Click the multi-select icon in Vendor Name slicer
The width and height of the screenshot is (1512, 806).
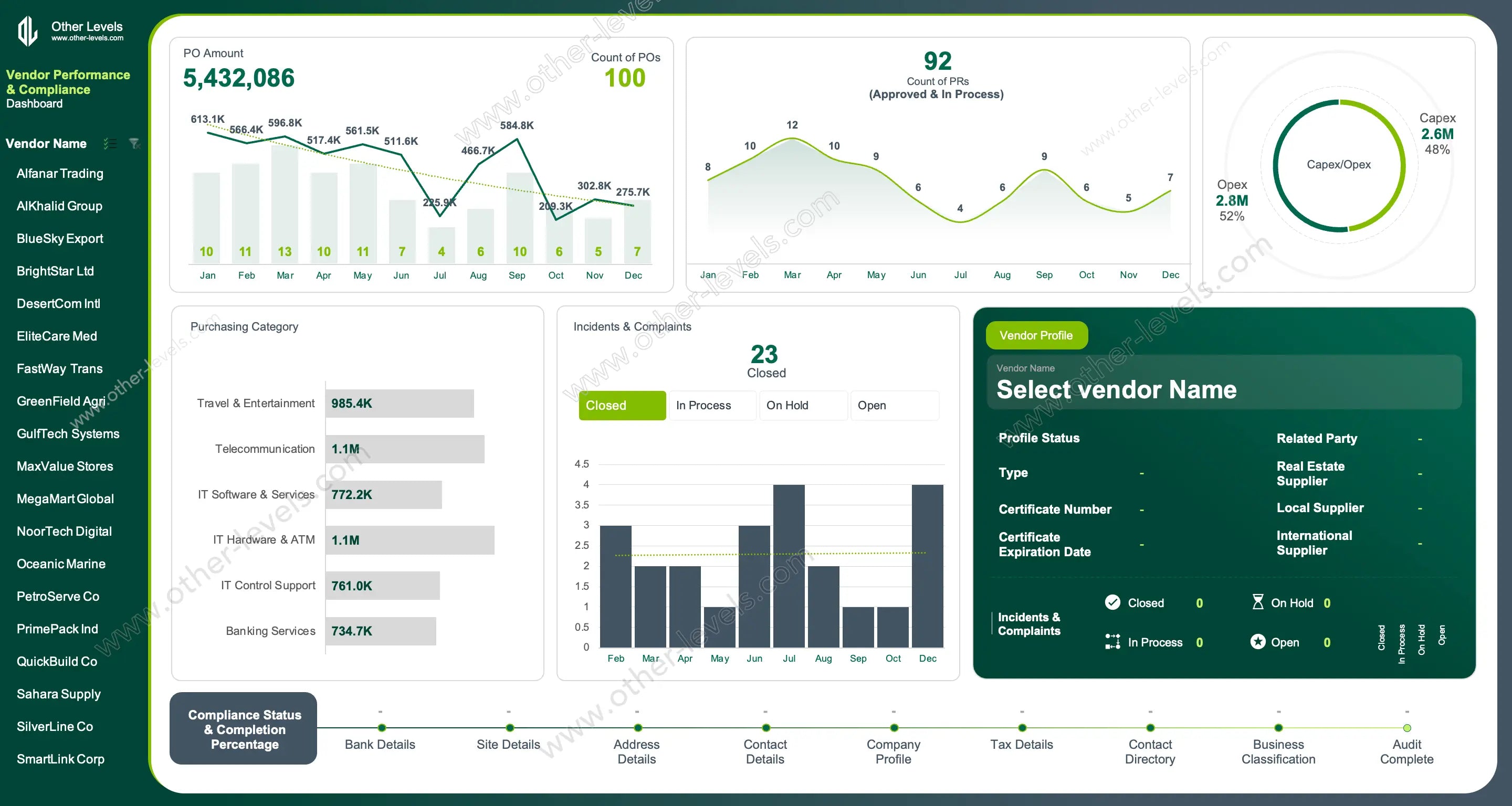point(110,143)
